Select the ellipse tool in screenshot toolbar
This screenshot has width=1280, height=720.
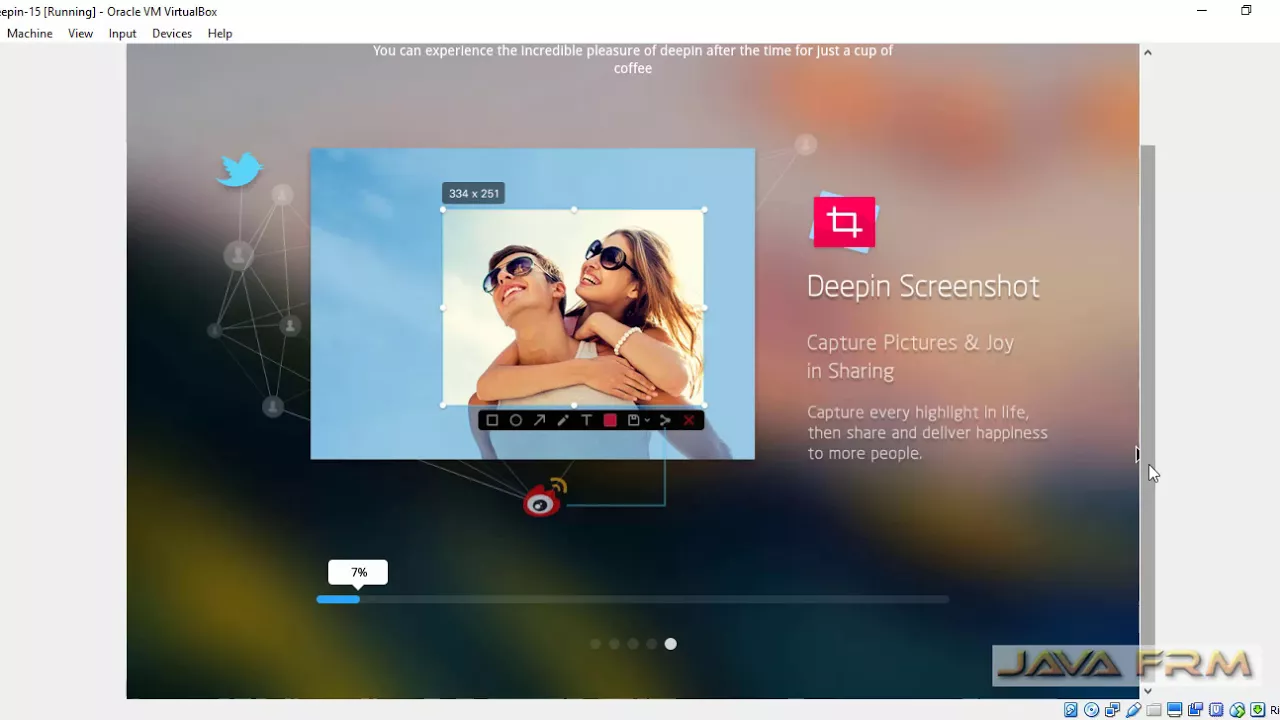coord(516,421)
